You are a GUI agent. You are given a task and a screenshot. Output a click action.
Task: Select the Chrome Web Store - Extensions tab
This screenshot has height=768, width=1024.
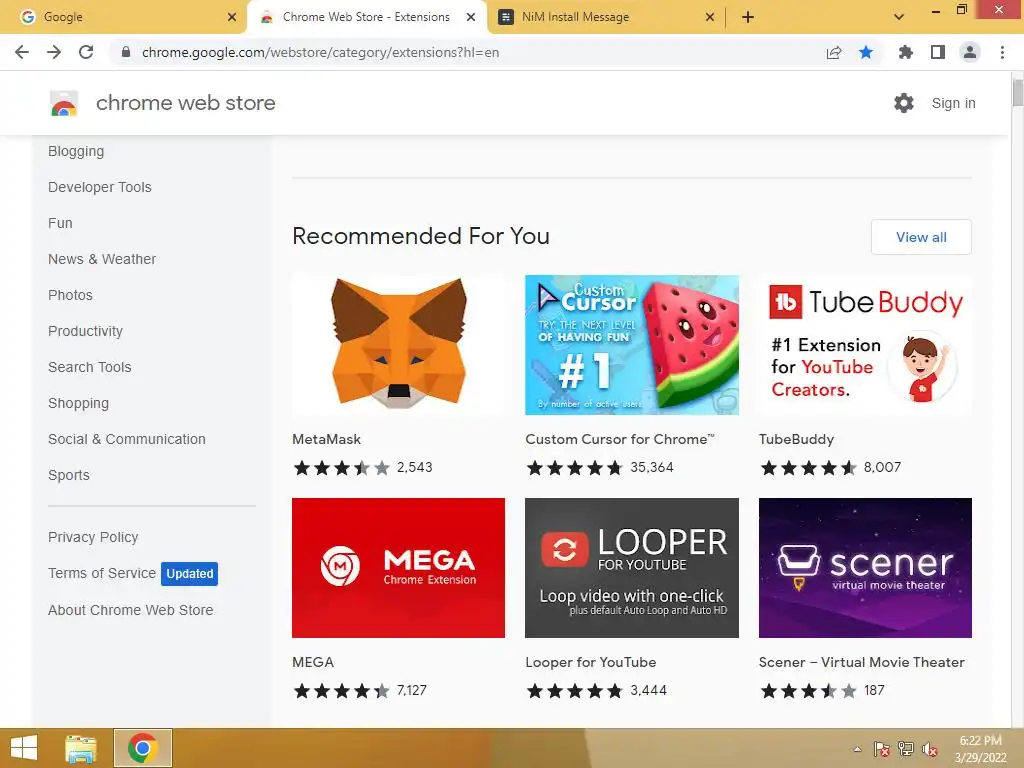tap(366, 17)
